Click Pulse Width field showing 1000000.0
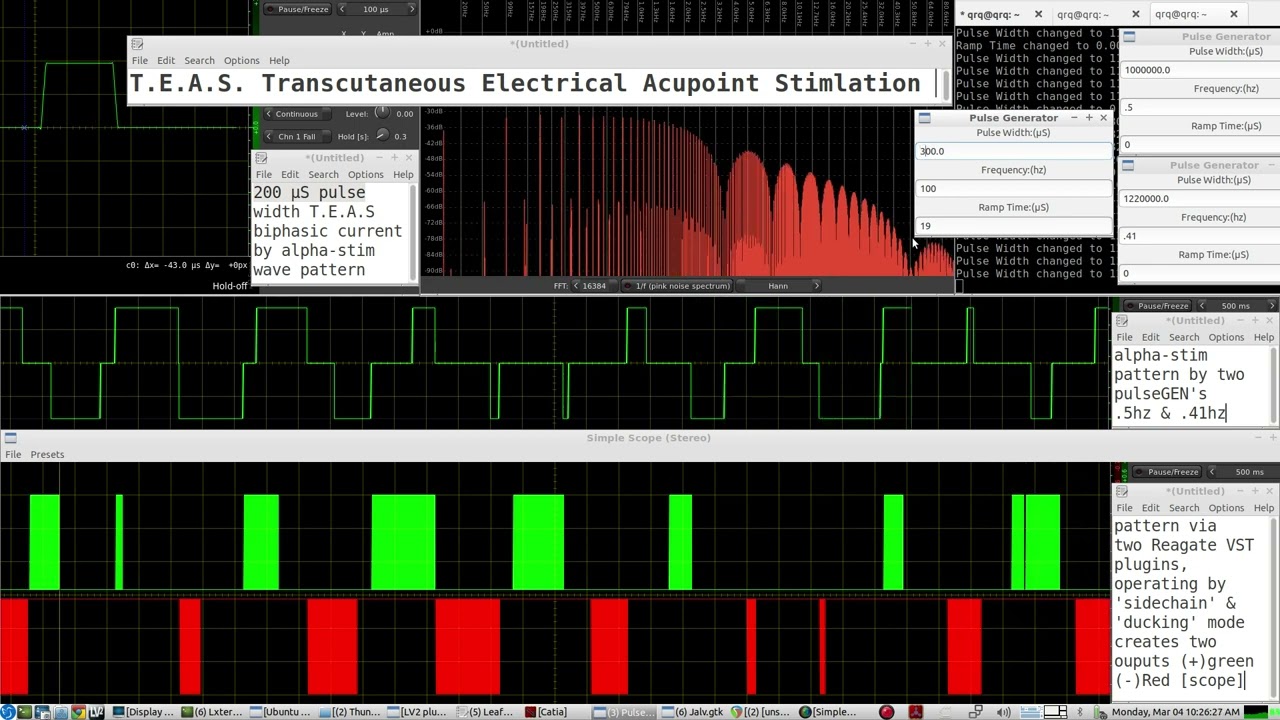This screenshot has height=720, width=1280. coord(1200,70)
